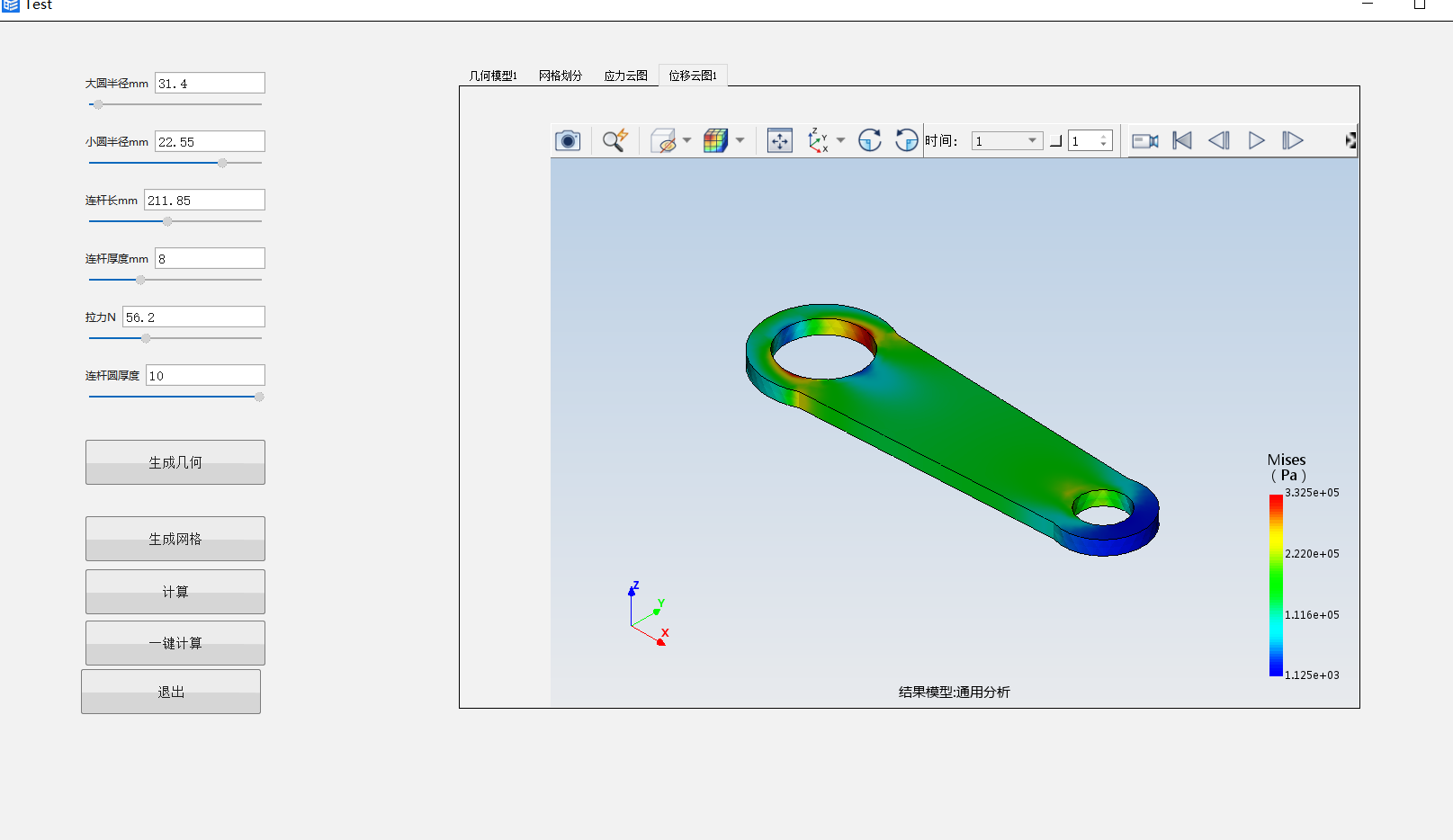Screen dimensions: 1453x840
Task: Focus the 连杆圆厚度 input field
Action: pos(205,375)
